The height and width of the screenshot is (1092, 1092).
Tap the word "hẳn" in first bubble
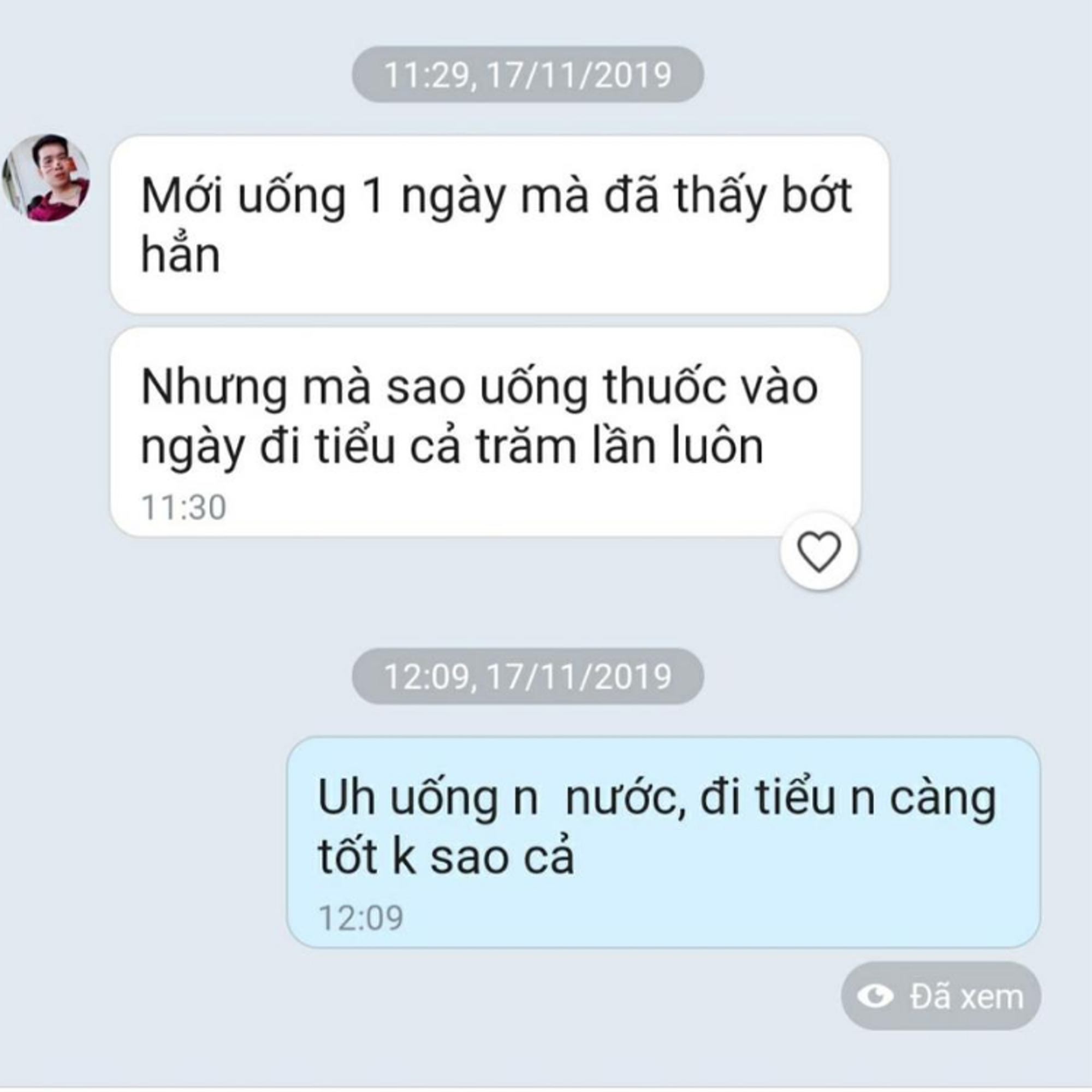pyautogui.click(x=180, y=255)
